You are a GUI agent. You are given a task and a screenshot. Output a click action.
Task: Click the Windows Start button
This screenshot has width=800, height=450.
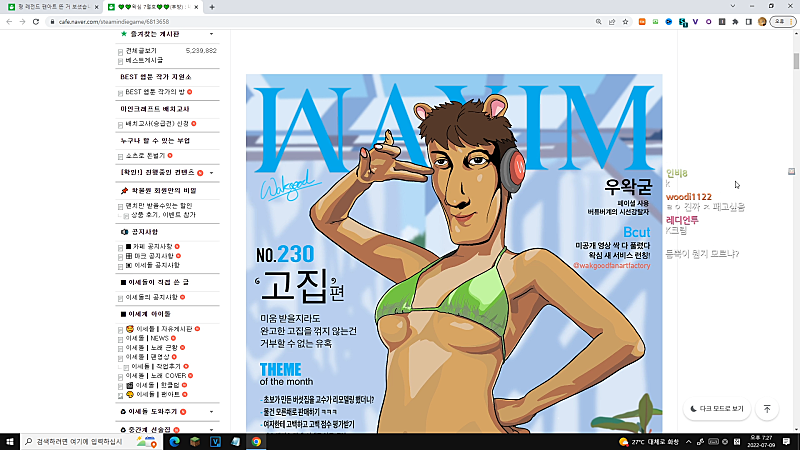(10, 441)
